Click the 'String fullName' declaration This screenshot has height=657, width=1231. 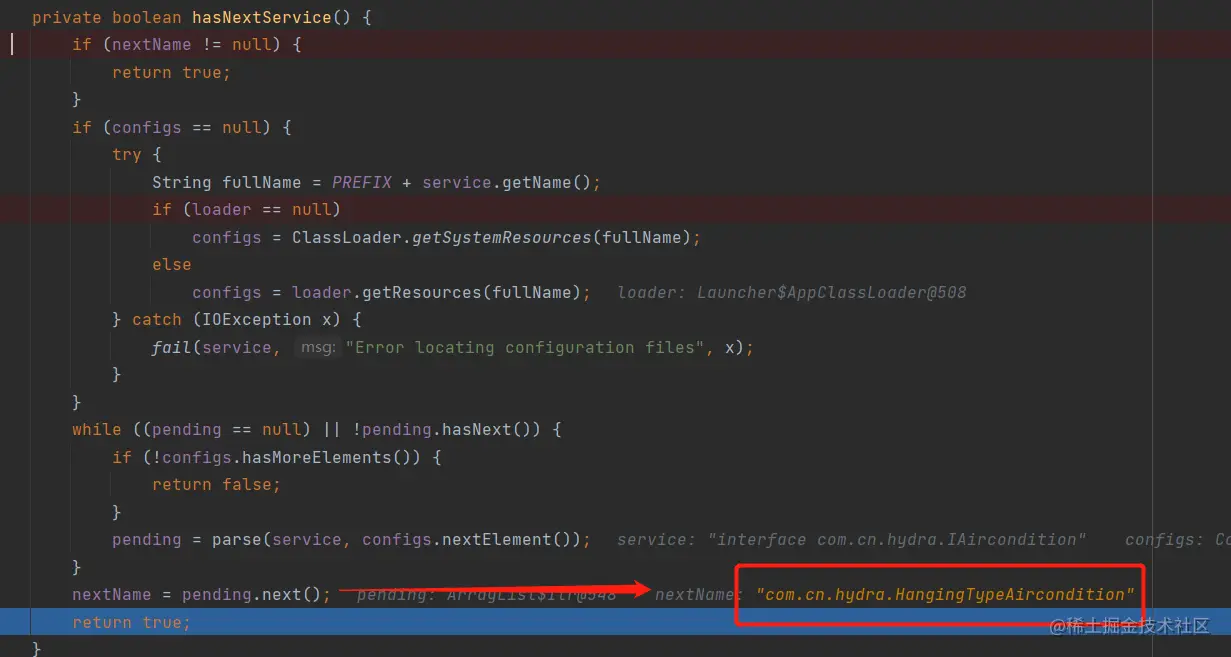[x=226, y=182]
